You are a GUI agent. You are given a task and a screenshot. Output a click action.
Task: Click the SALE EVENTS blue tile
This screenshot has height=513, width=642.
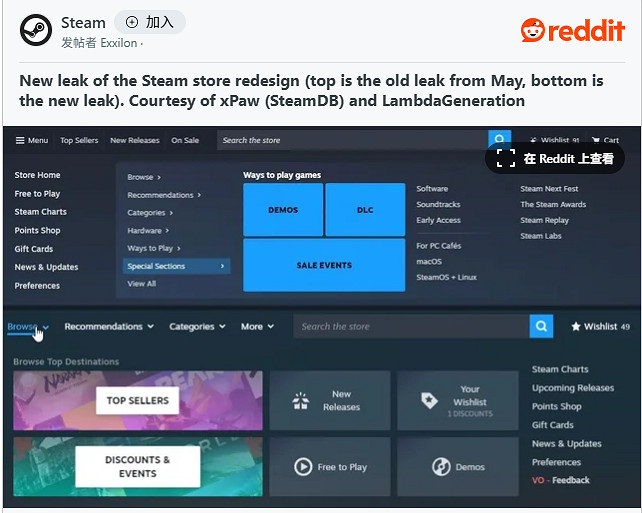(x=324, y=266)
